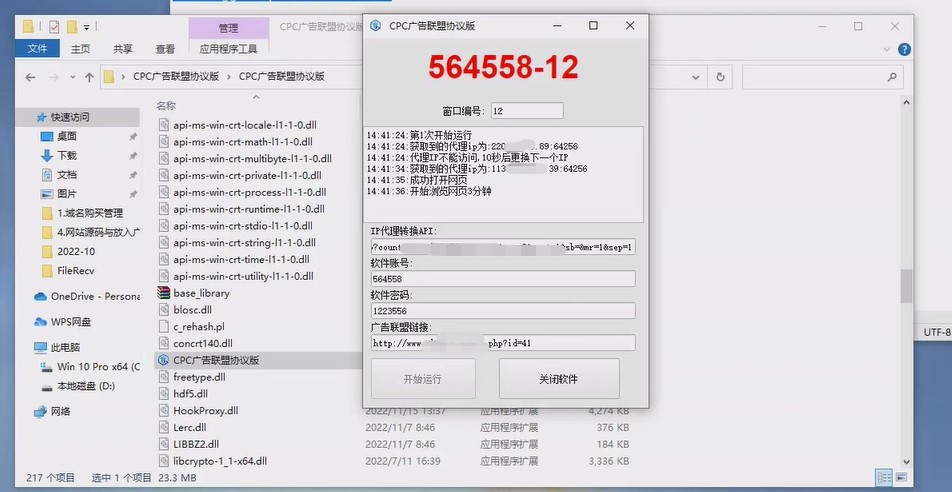This screenshot has width=952, height=492.
Task: Open the 应用程序工具 ribbon tab
Action: pos(228,49)
